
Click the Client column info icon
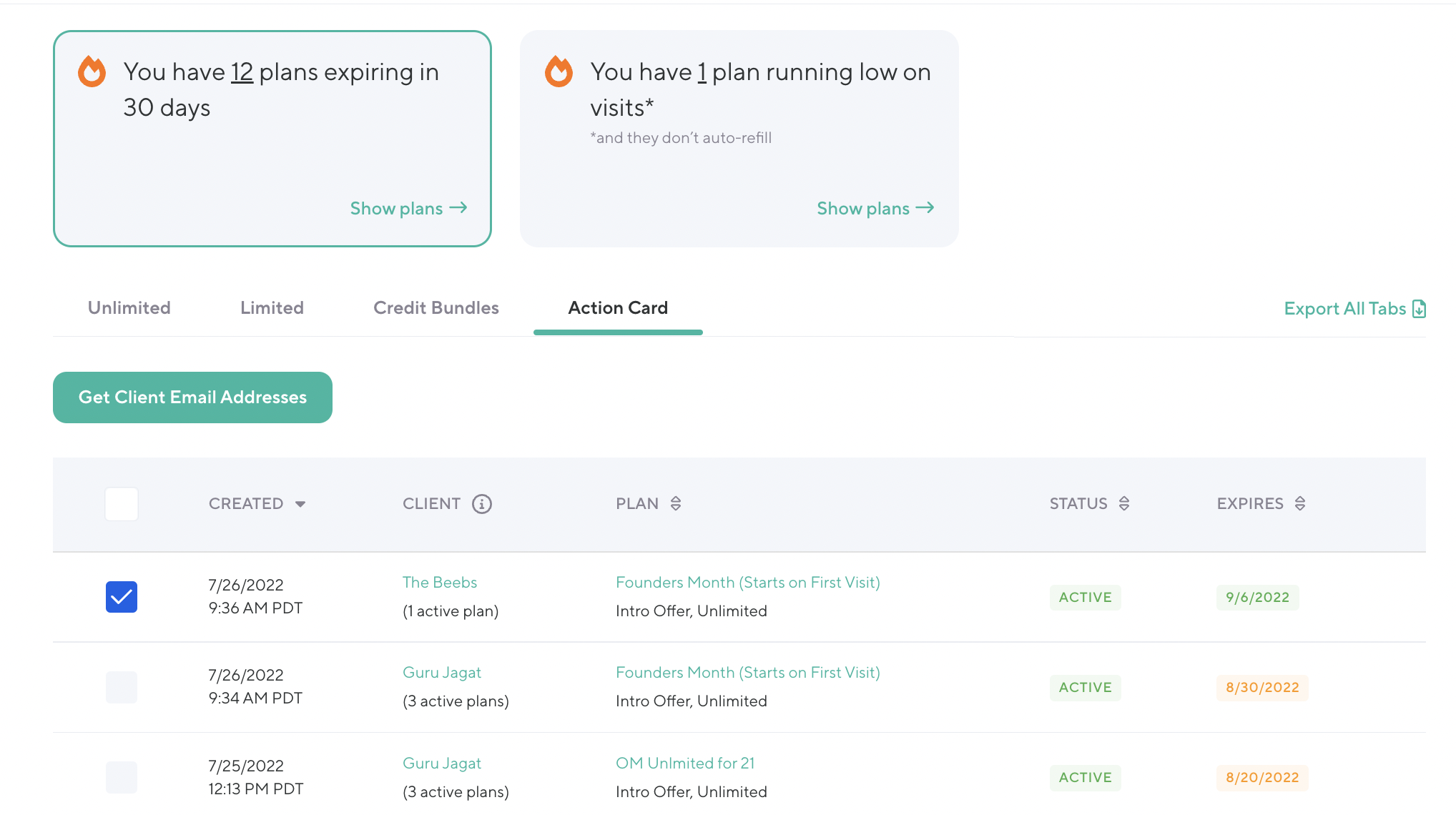click(482, 504)
